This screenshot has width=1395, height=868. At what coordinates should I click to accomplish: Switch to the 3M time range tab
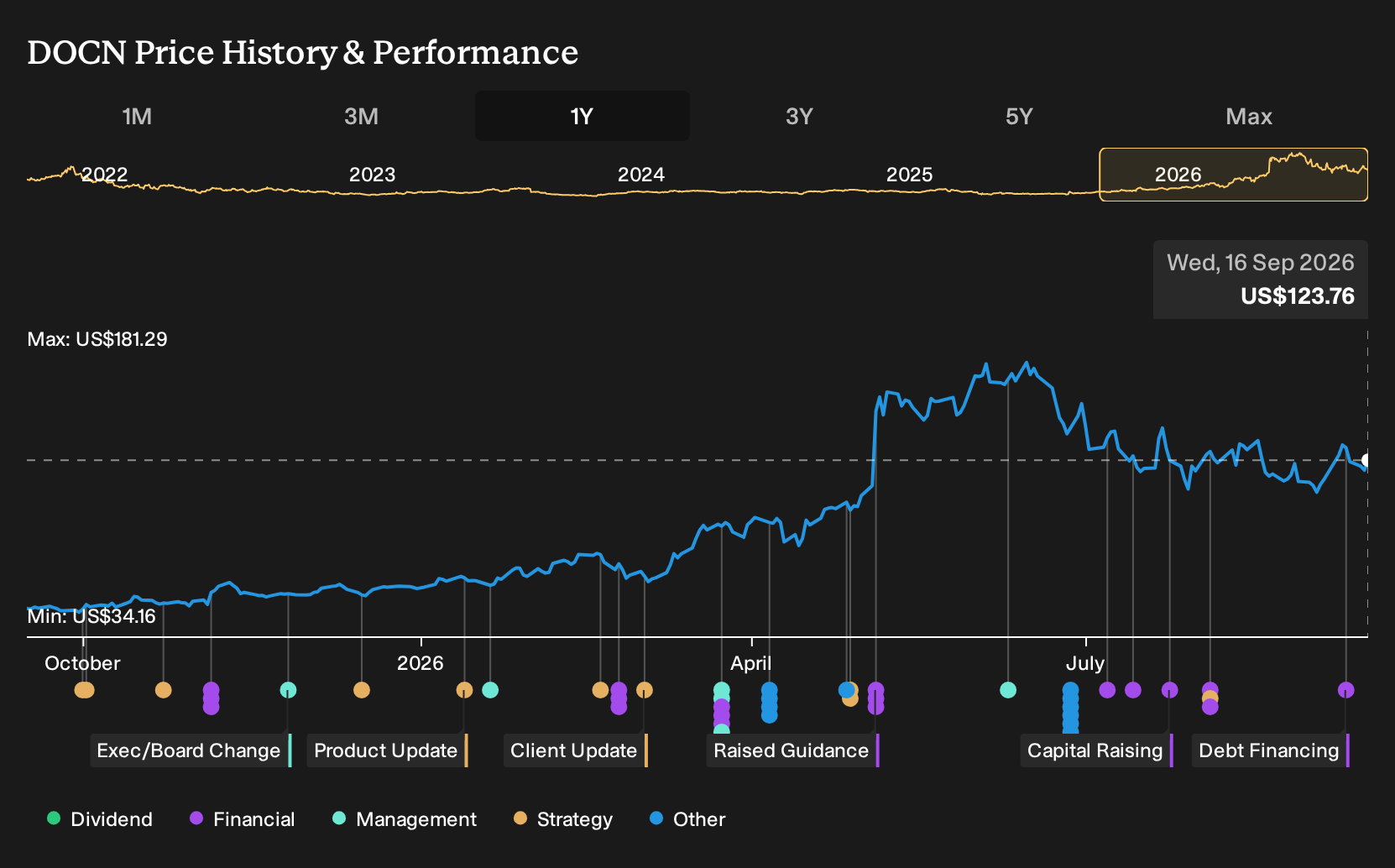pos(361,116)
